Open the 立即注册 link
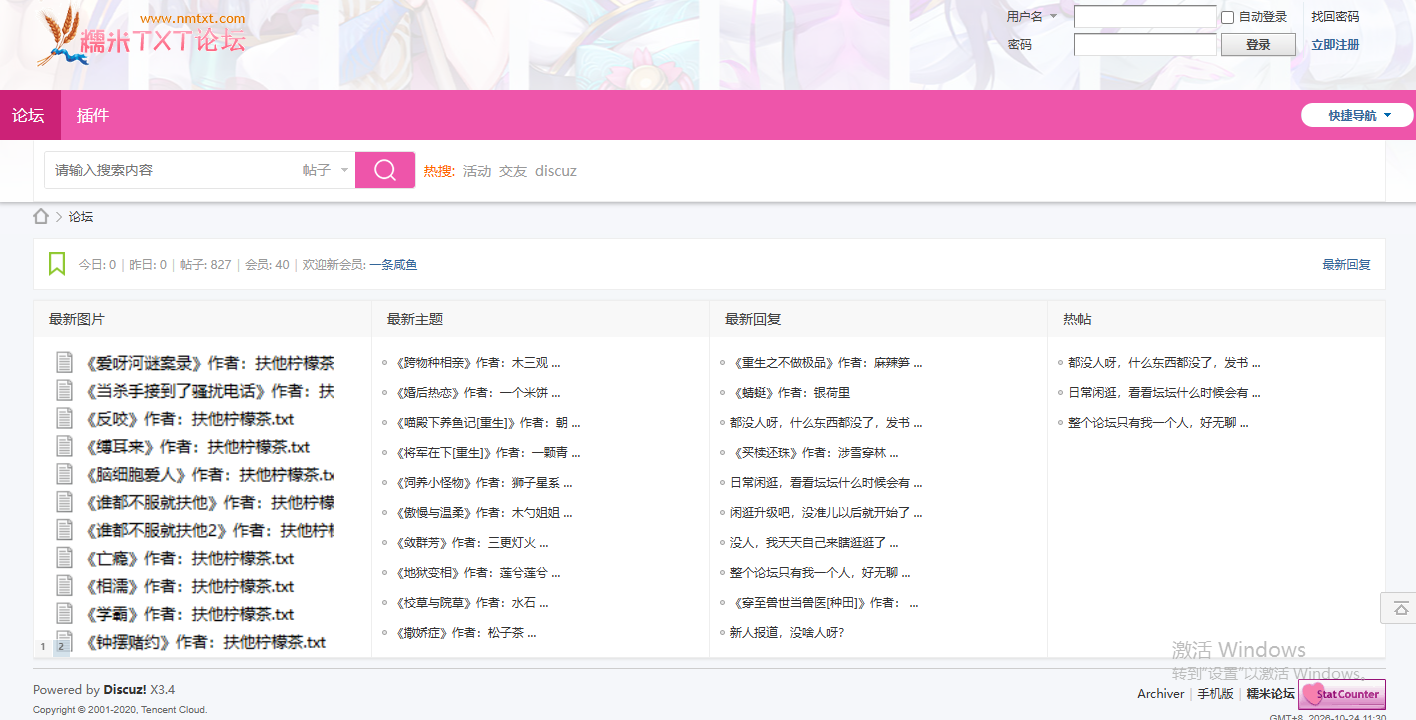 1335,45
